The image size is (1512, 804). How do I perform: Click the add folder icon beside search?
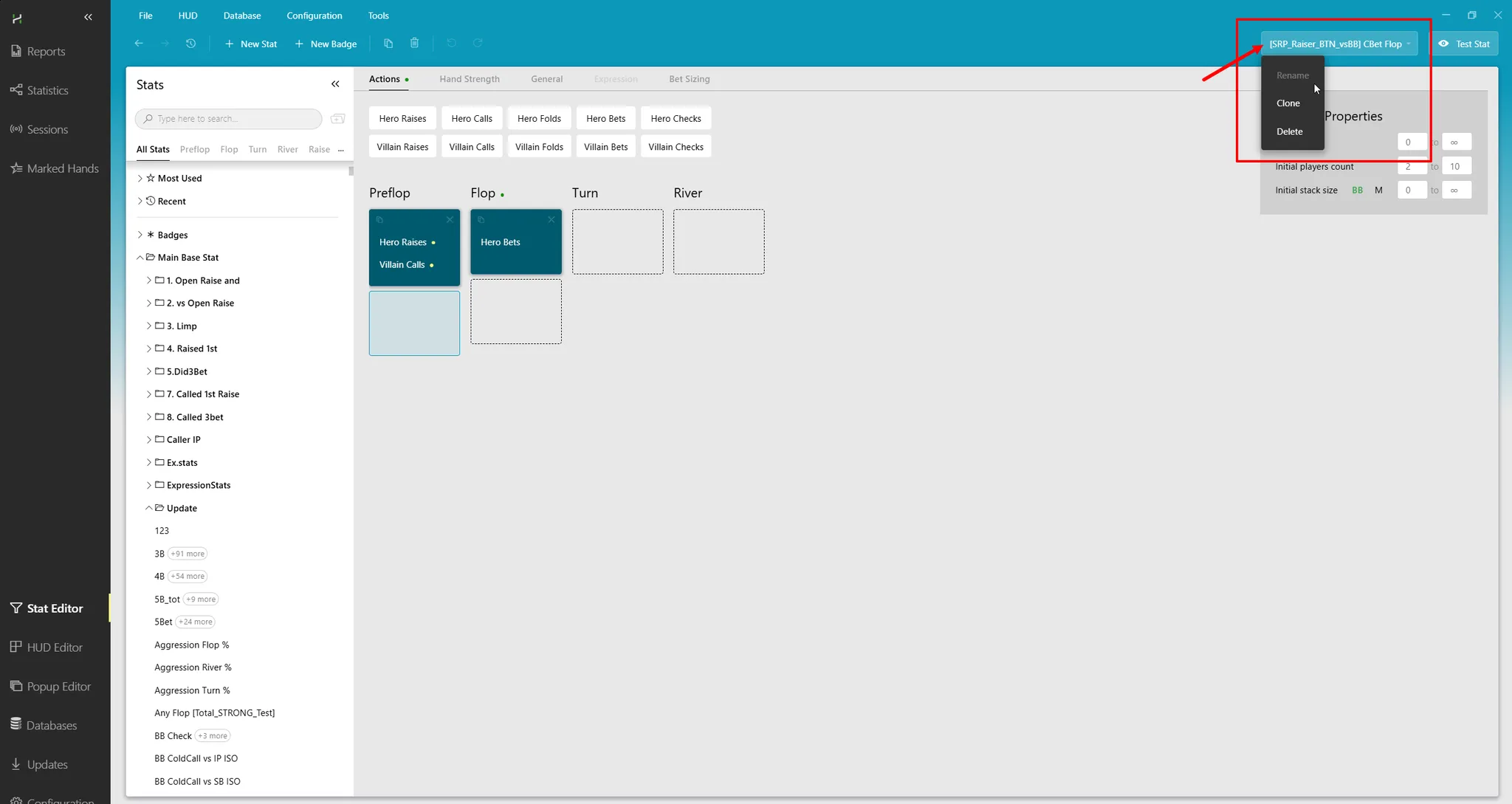[338, 119]
